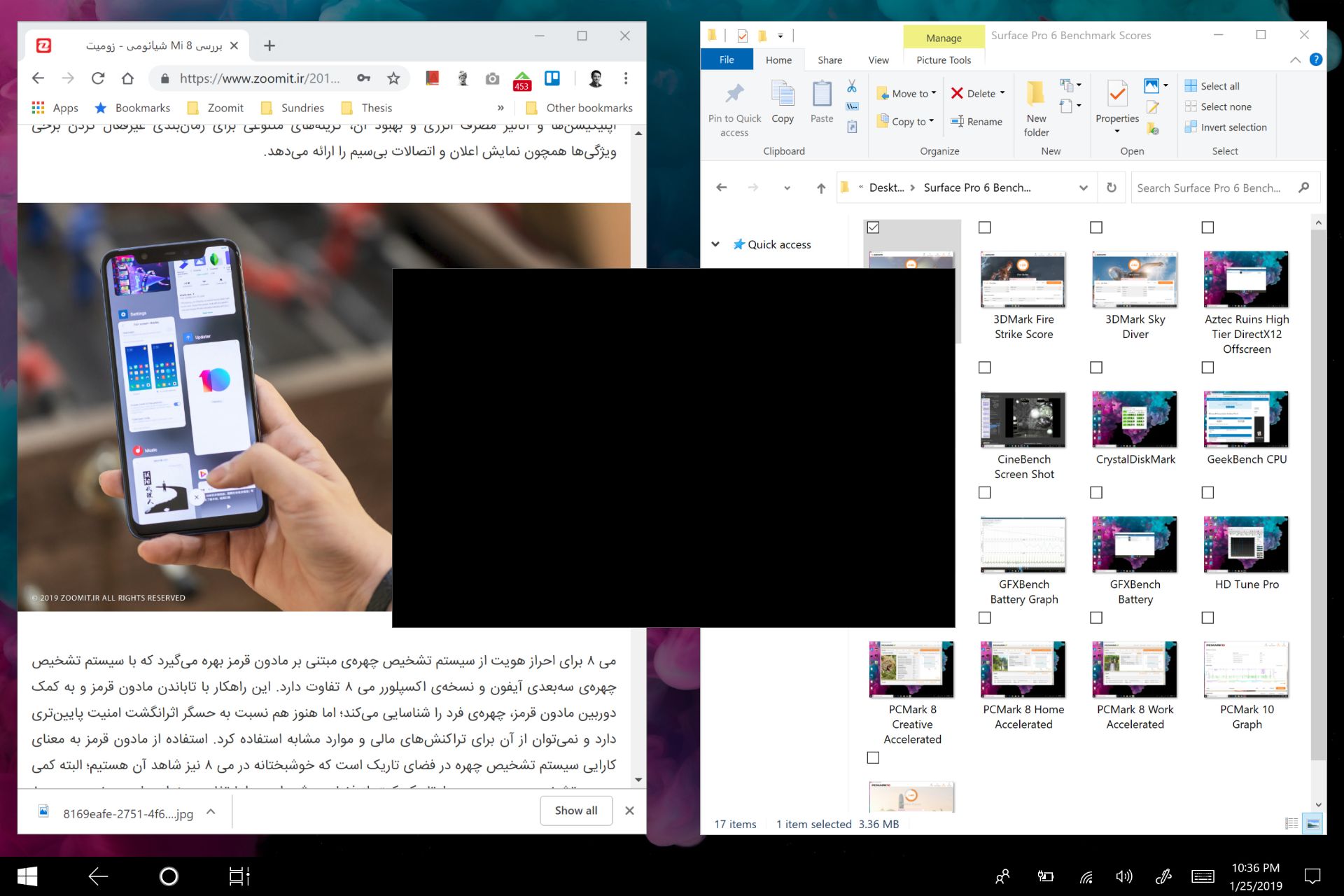The image size is (1344, 896).
Task: Check the HD Tune Pro checkbox
Action: (1207, 493)
